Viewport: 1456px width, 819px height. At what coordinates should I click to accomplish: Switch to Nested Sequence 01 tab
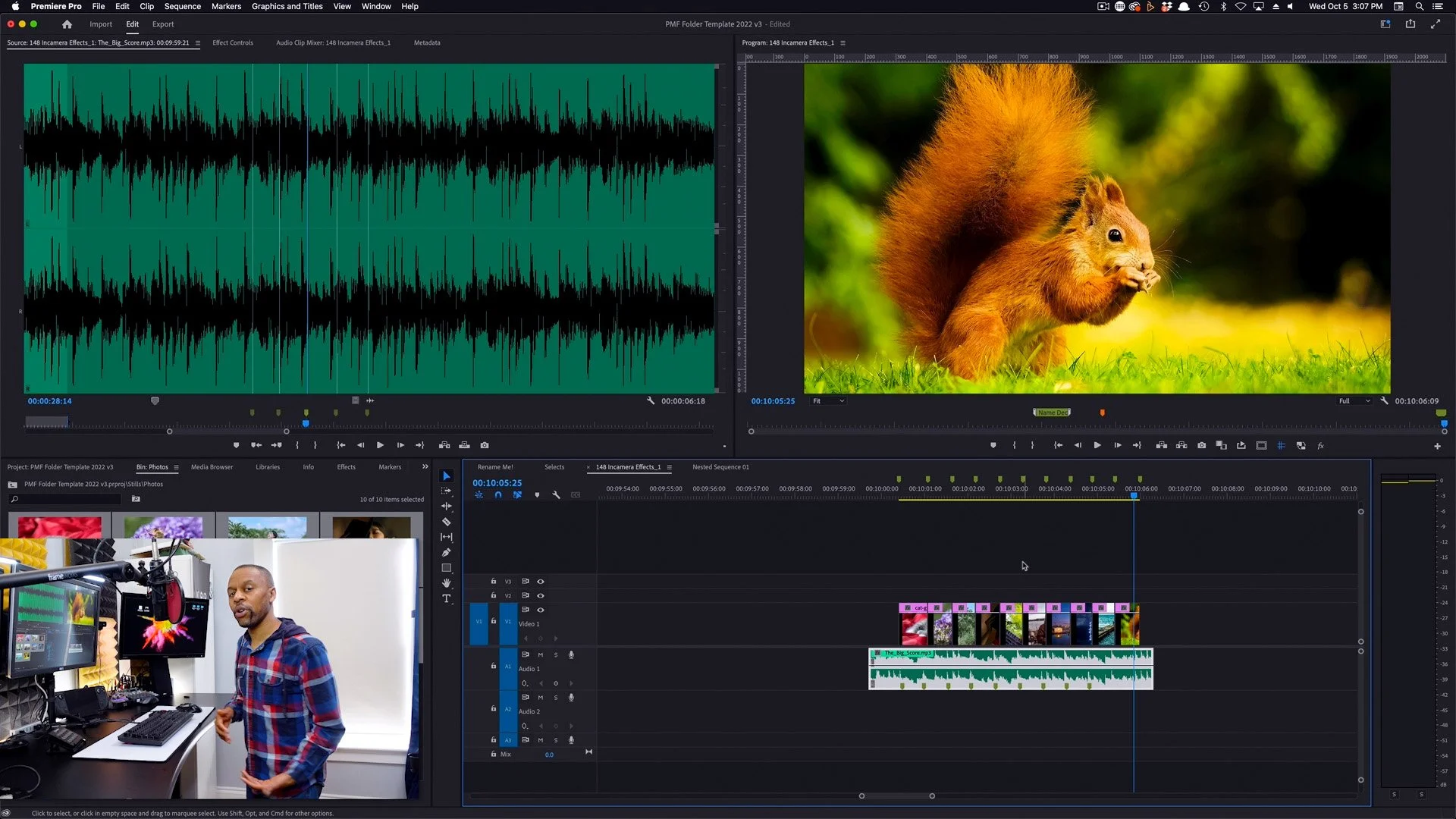tap(720, 467)
